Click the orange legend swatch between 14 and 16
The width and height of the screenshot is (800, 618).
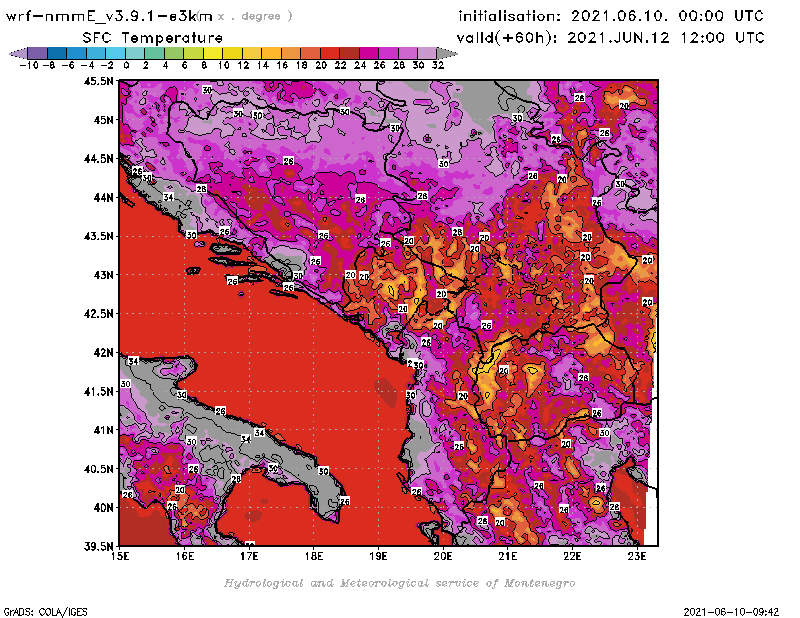tap(271, 53)
